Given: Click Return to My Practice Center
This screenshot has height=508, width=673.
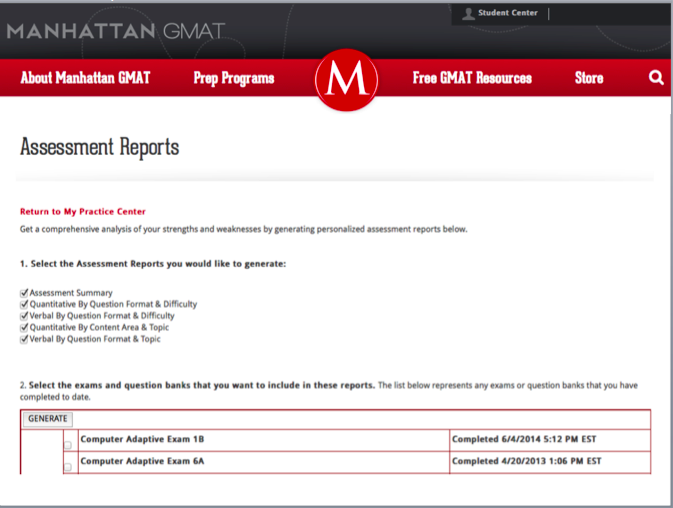Looking at the screenshot, I should click(x=83, y=212).
